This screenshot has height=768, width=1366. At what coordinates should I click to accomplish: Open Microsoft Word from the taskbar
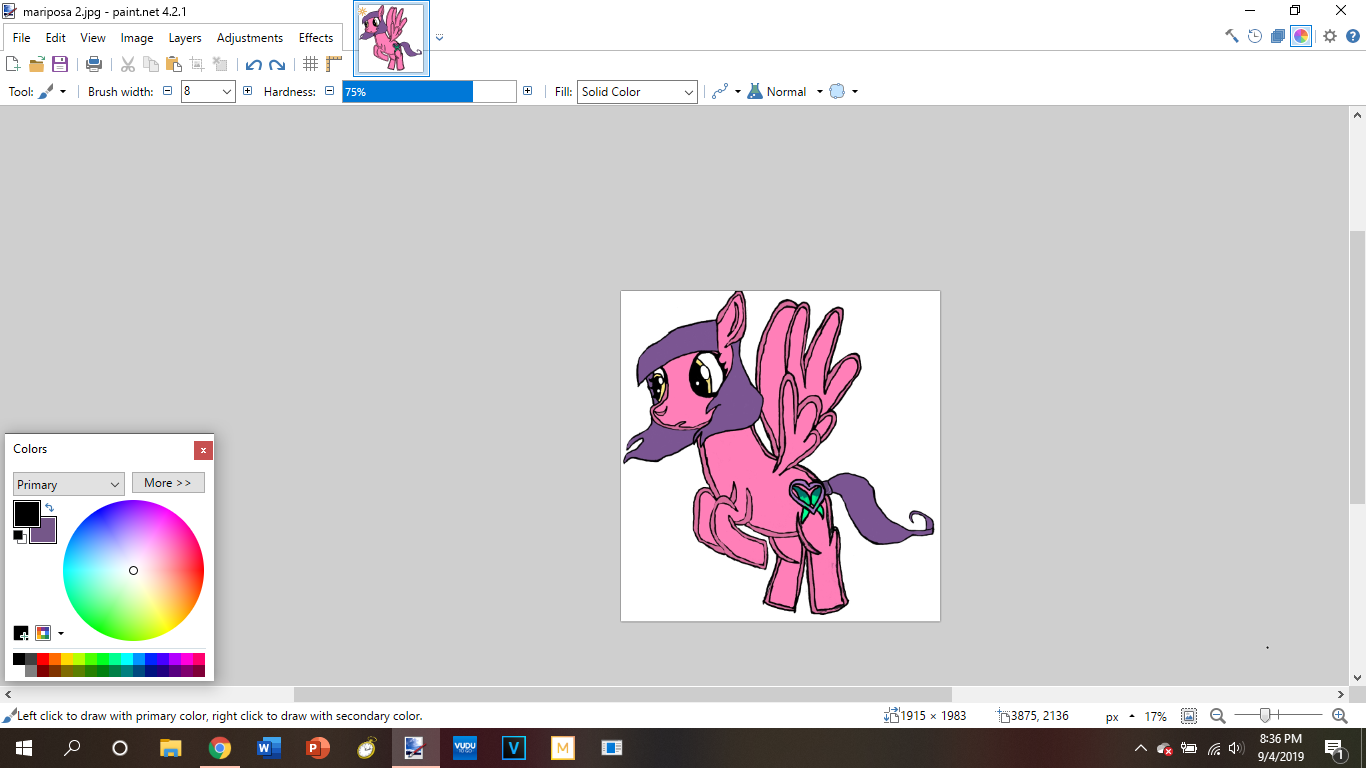pyautogui.click(x=268, y=748)
